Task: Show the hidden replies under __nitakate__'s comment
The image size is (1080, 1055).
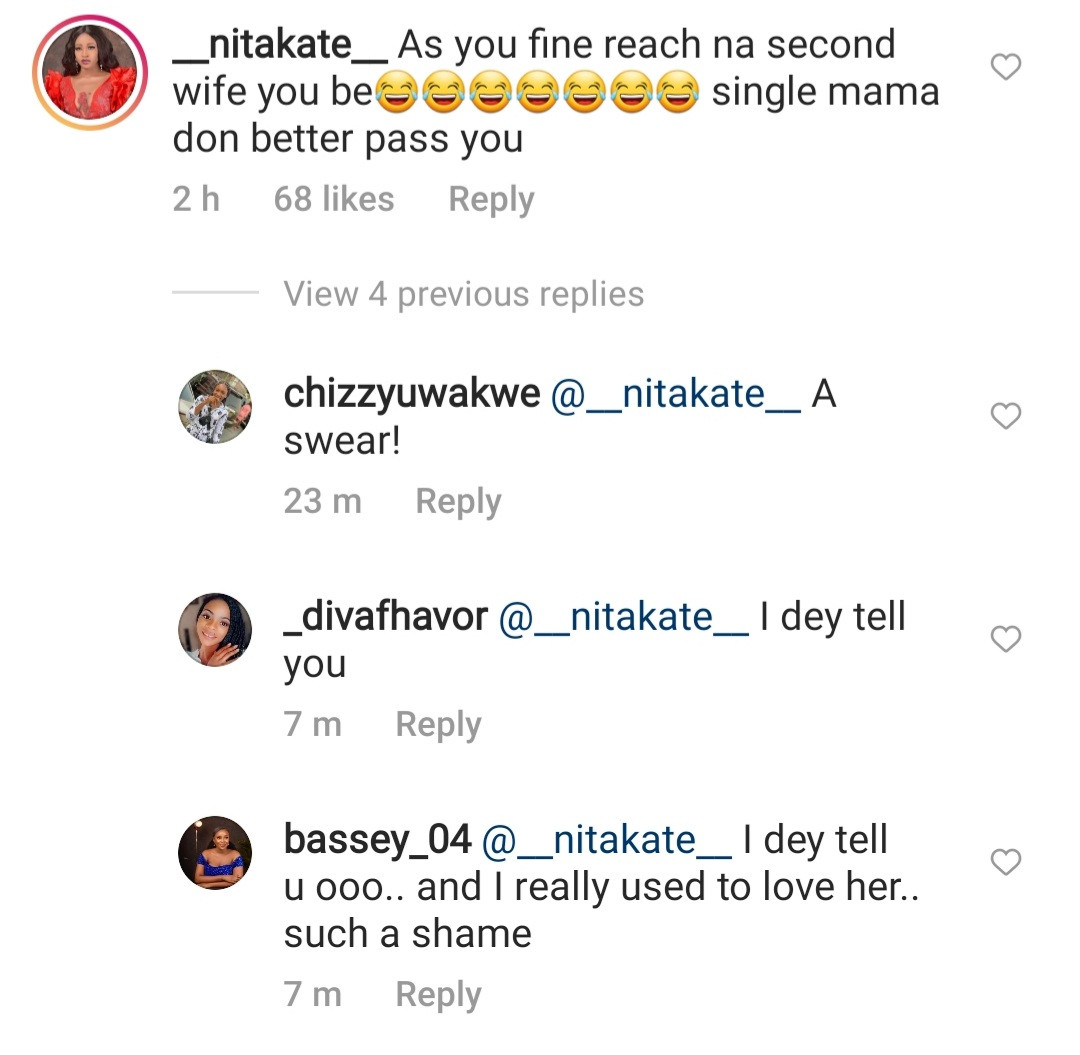Action: (463, 293)
